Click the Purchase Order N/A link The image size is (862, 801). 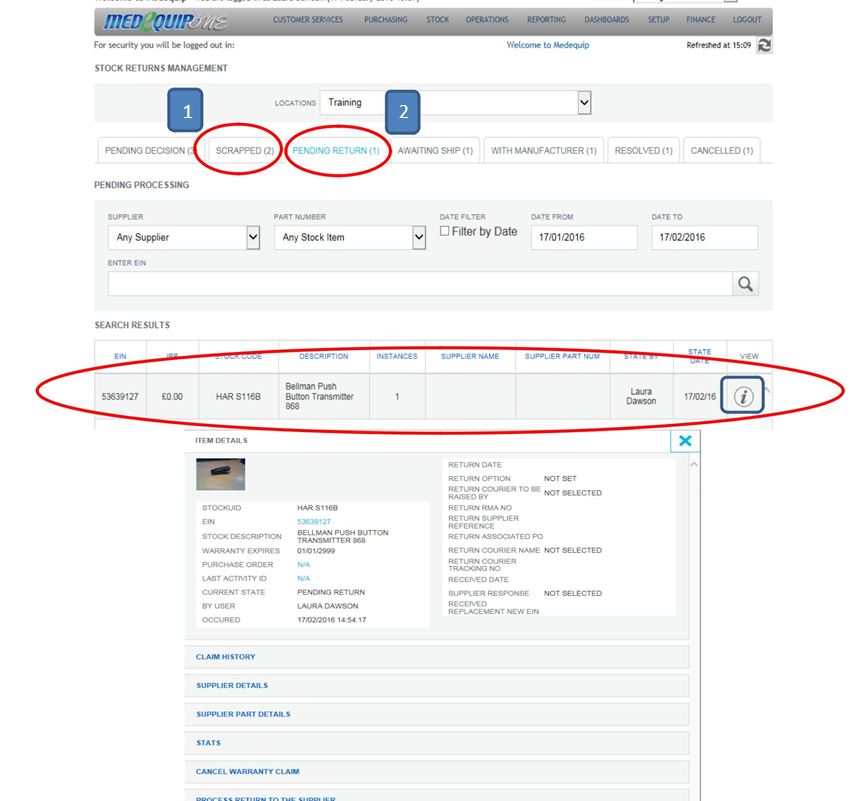(x=303, y=565)
